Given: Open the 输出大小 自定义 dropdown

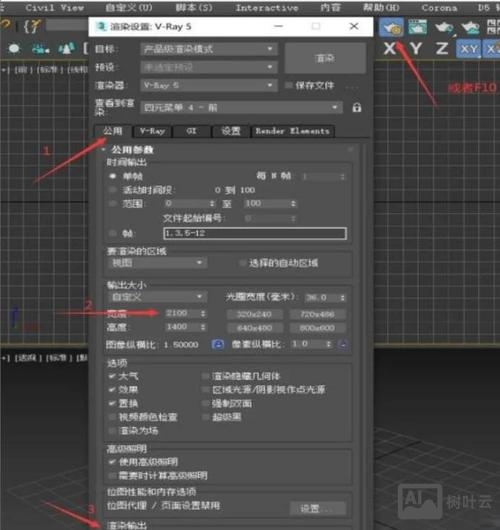Looking at the screenshot, I should point(157,297).
